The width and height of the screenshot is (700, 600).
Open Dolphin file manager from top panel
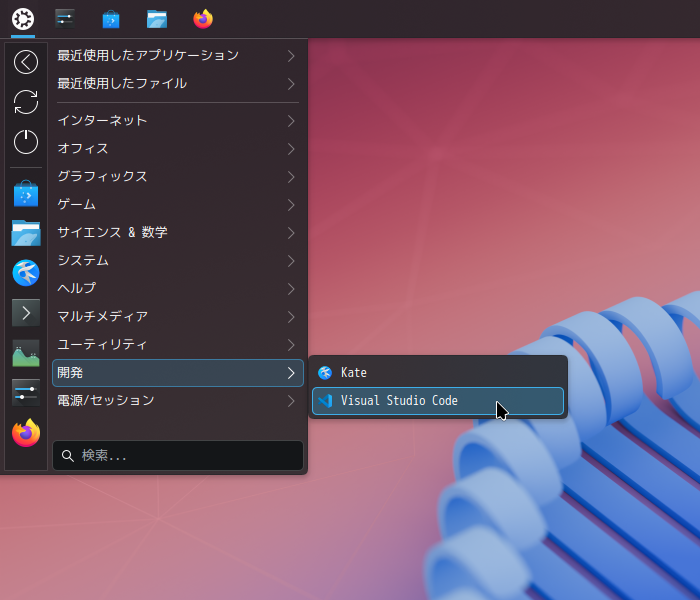point(157,19)
